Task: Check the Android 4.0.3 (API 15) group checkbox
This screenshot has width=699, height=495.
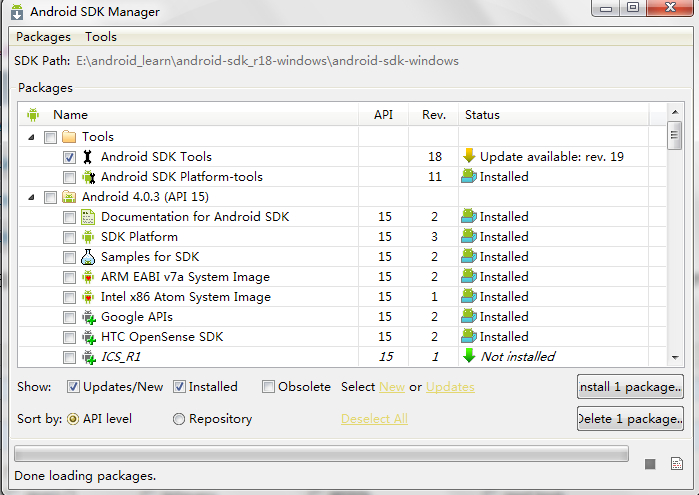Action: point(50,197)
